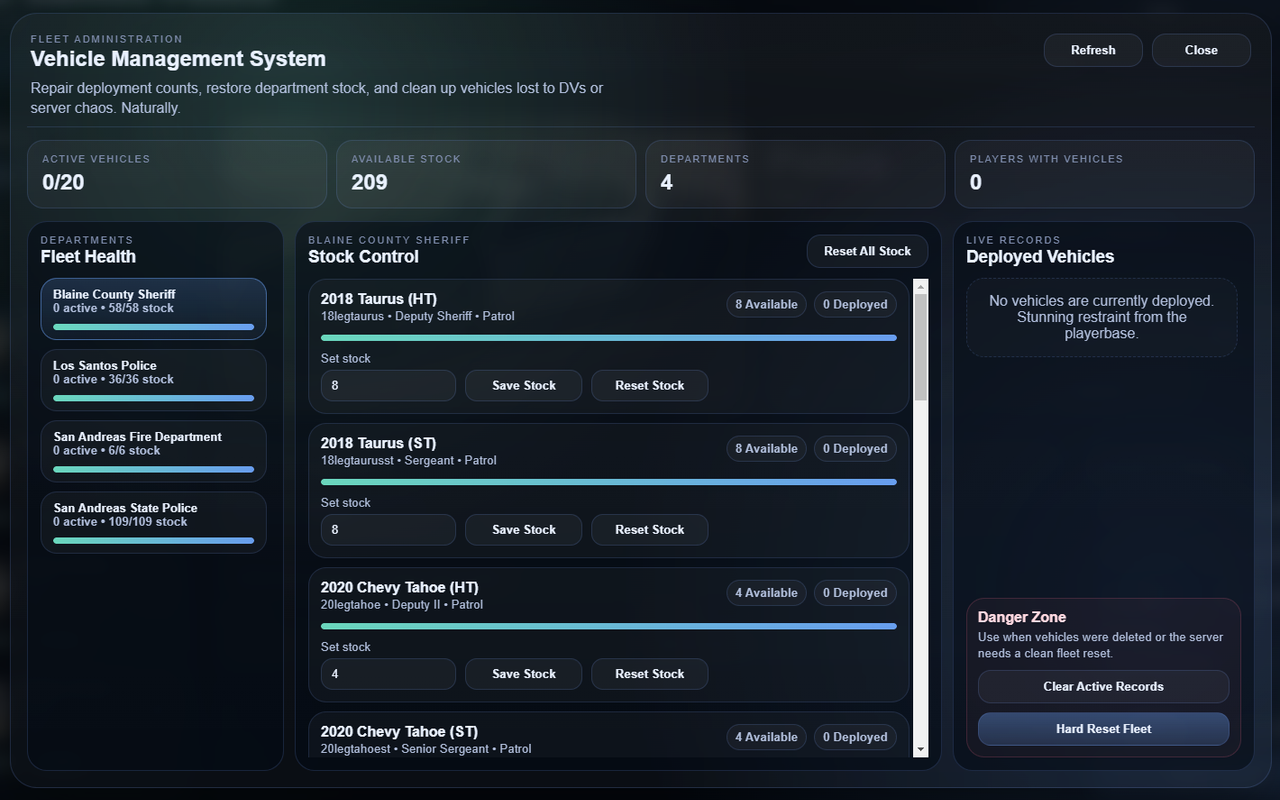Click the '2018 Taurus (ST)' vehicle title
Image resolution: width=1280 pixels, height=800 pixels.
(x=378, y=443)
